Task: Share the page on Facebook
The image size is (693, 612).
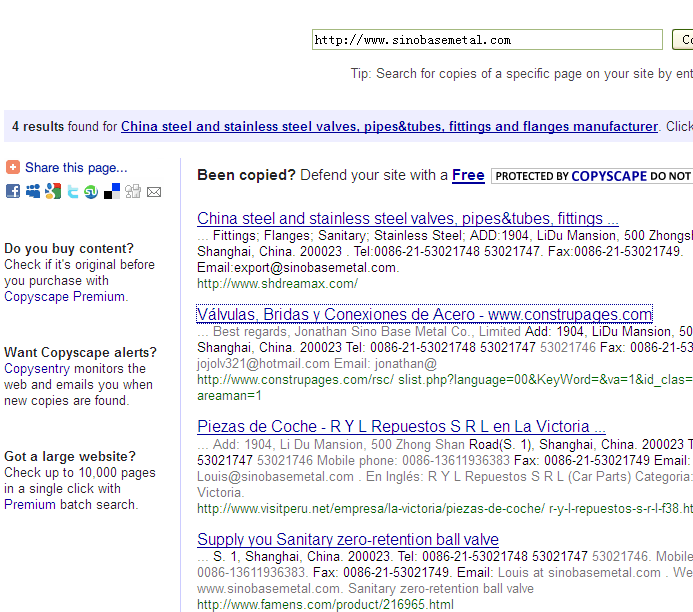Action: coord(13,191)
